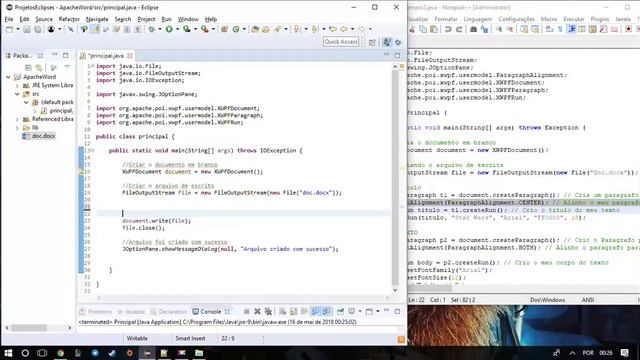
Task: Switch to the Declaration tab
Action: pyautogui.click(x=169, y=311)
